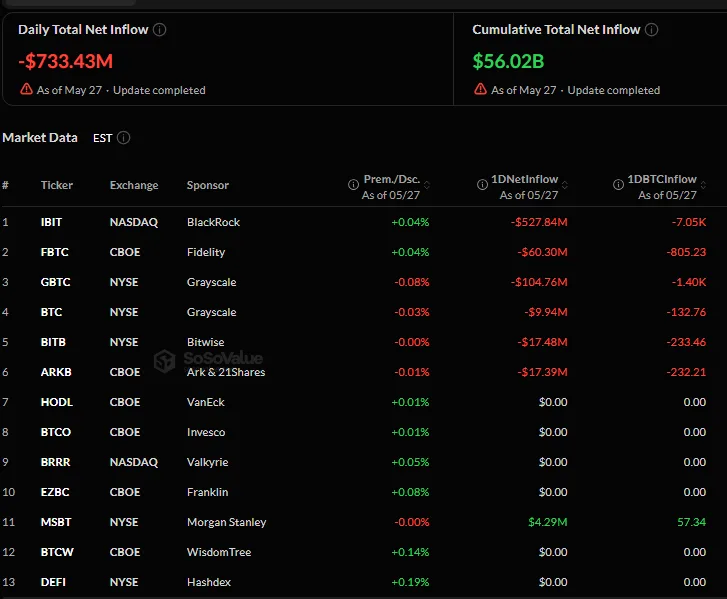The width and height of the screenshot is (727, 599).
Task: Click warning icon under the -$733.43M value
Action: 26,89
